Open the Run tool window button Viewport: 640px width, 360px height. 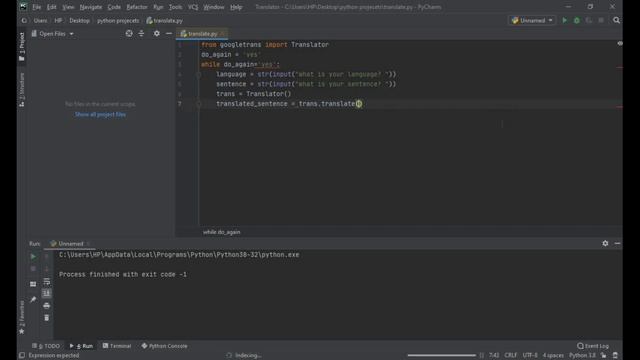pos(81,346)
